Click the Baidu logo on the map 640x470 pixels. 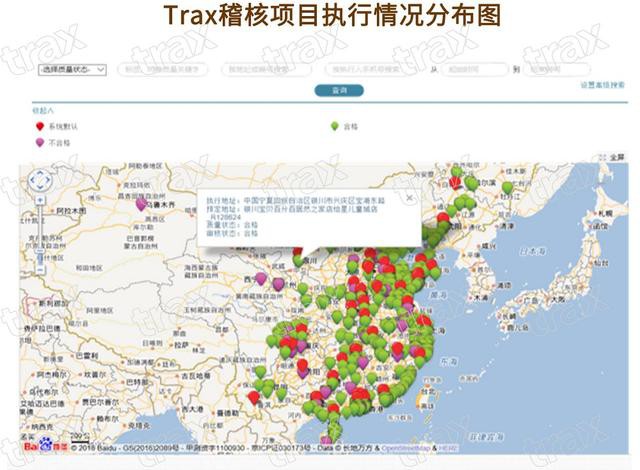(45, 445)
